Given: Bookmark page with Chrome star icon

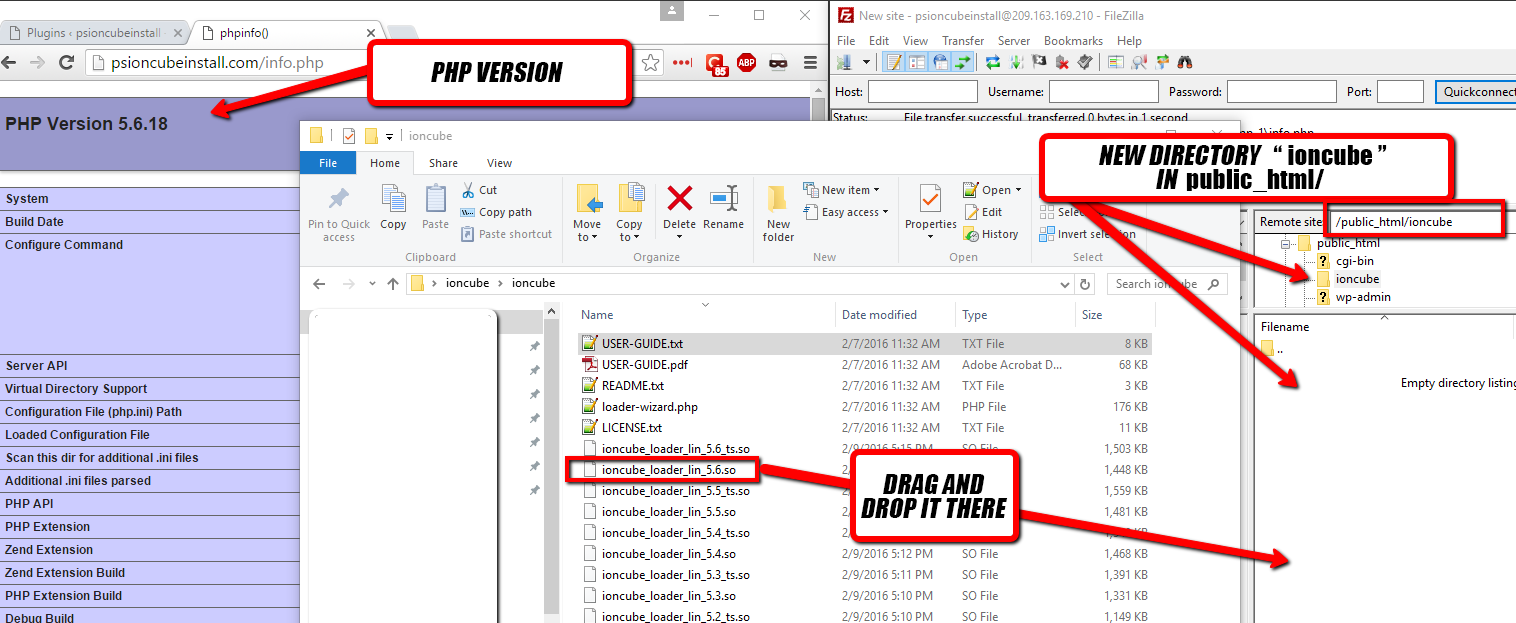Looking at the screenshot, I should coord(651,63).
